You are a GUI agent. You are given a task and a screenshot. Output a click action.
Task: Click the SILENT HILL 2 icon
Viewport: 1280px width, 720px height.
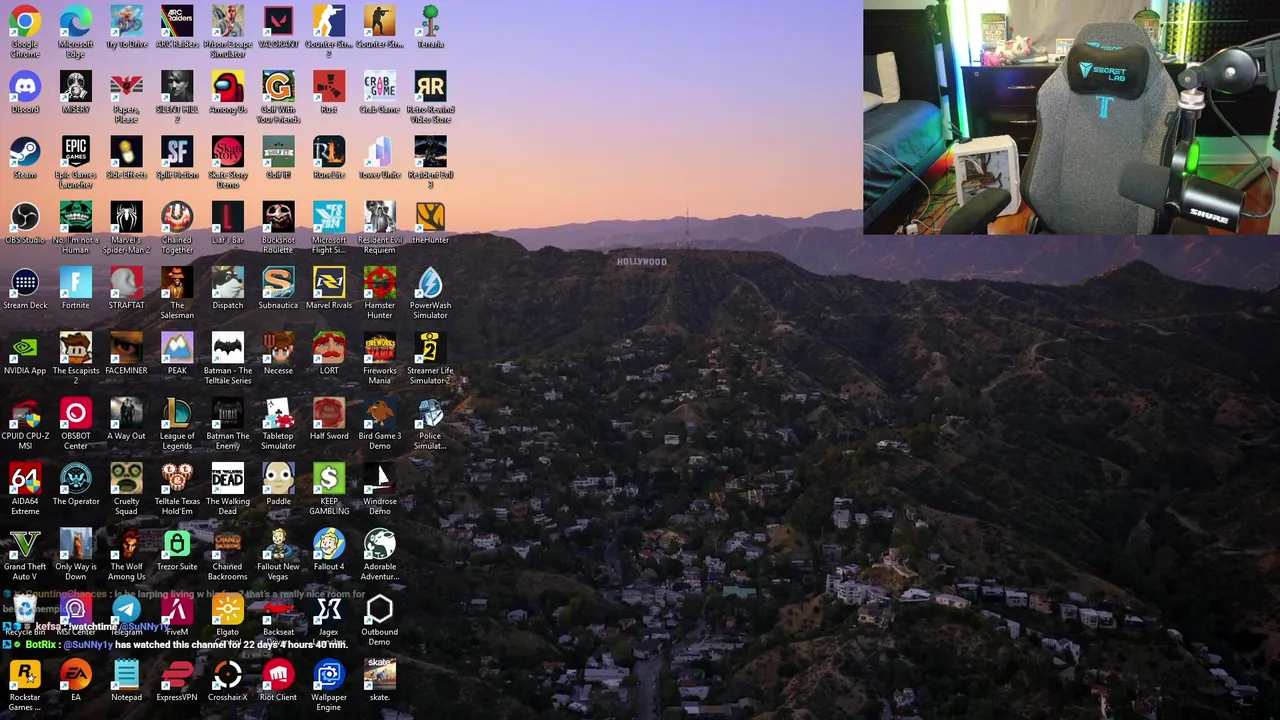pos(177,96)
